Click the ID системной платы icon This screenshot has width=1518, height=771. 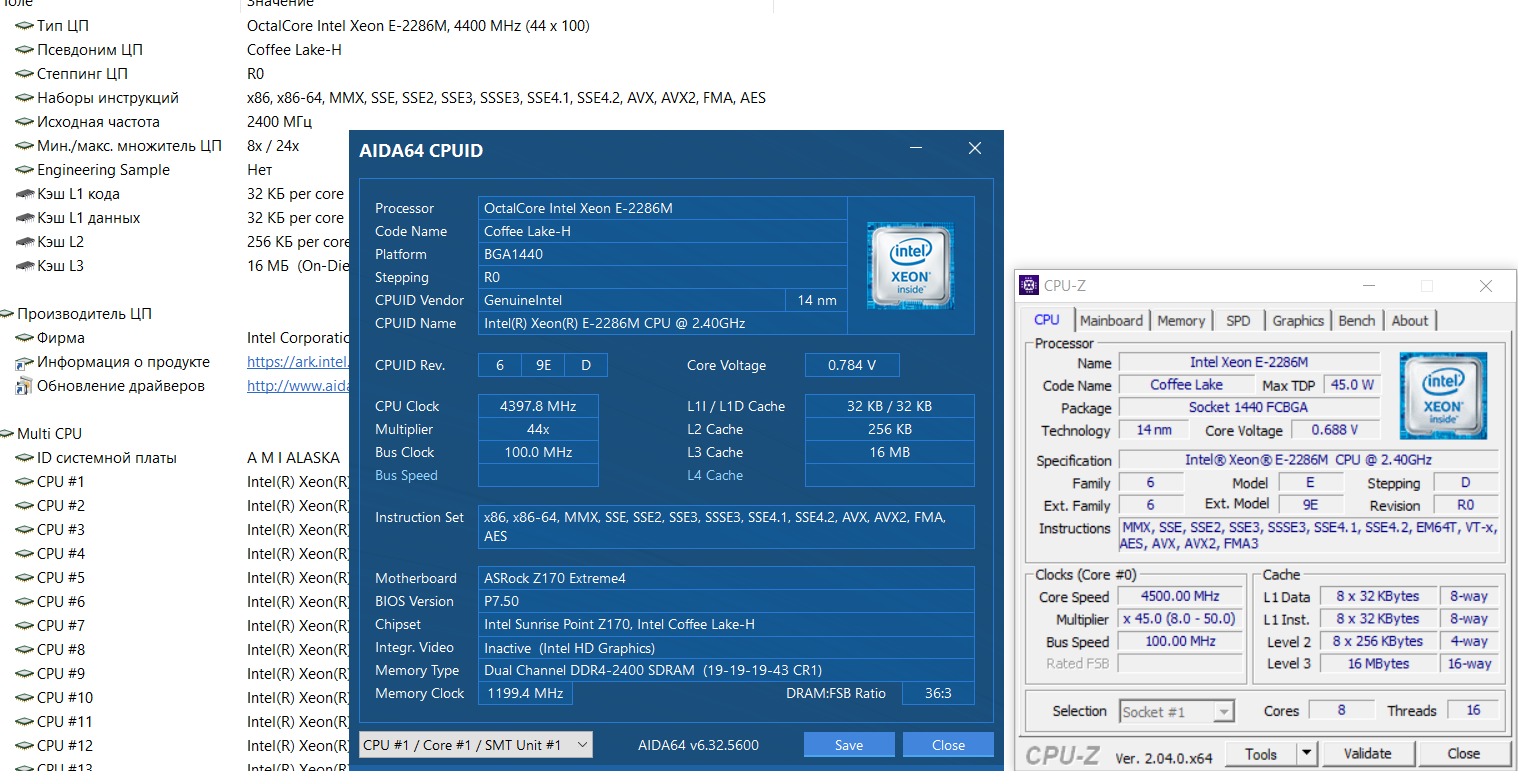coord(24,458)
